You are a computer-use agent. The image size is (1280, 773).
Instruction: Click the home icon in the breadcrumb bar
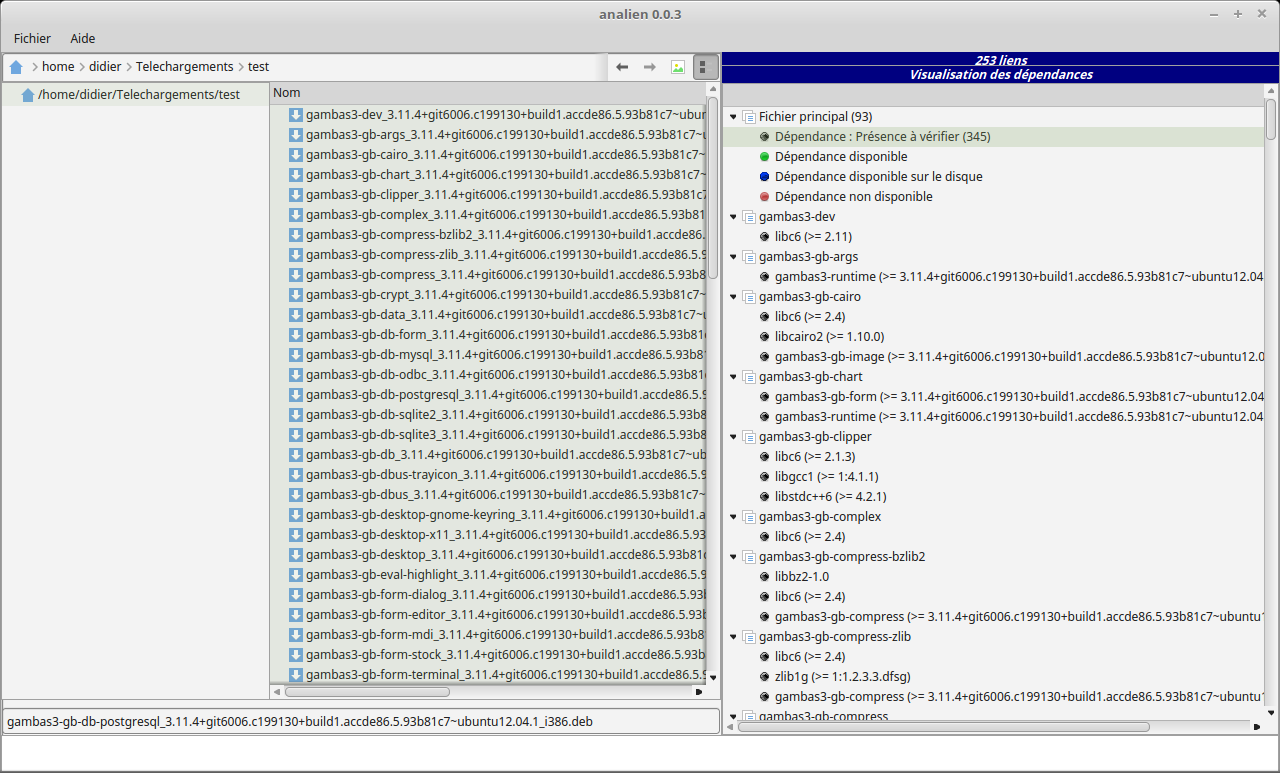[x=15, y=66]
